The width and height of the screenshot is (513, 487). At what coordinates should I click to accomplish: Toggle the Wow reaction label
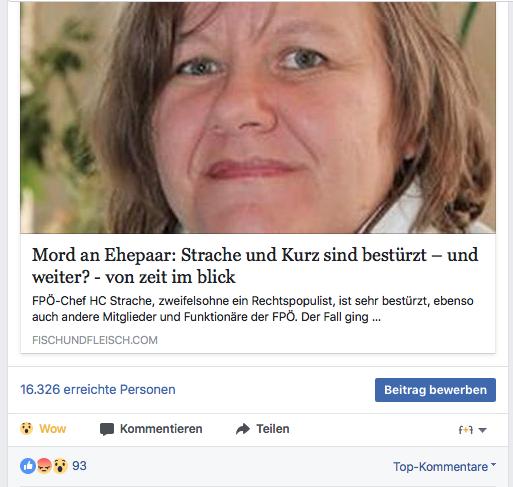53,429
